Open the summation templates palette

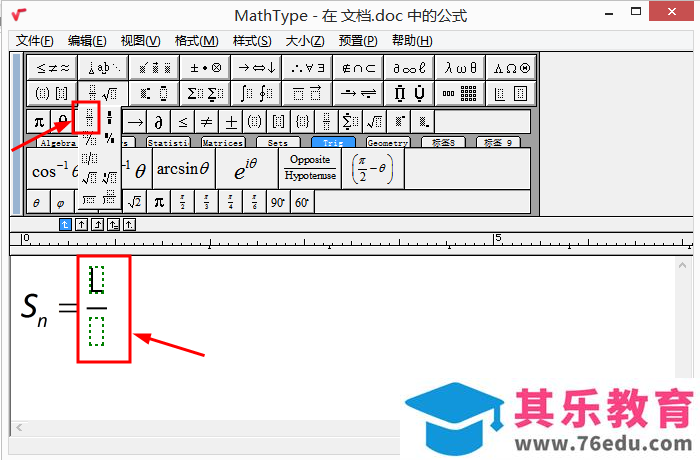click(205, 93)
